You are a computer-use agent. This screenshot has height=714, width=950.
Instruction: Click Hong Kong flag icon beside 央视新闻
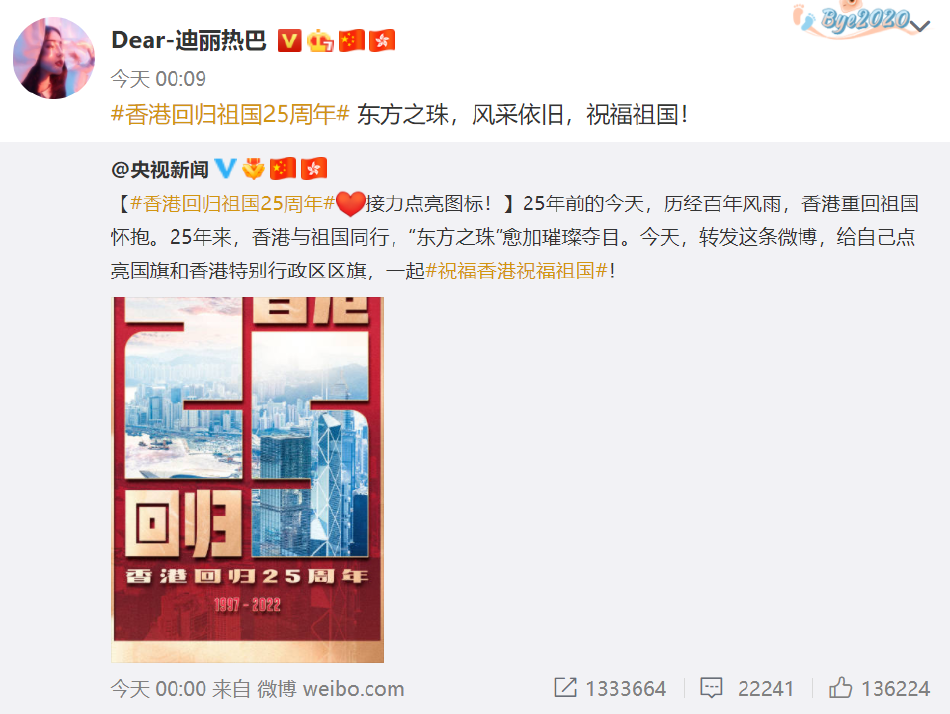pos(314,168)
